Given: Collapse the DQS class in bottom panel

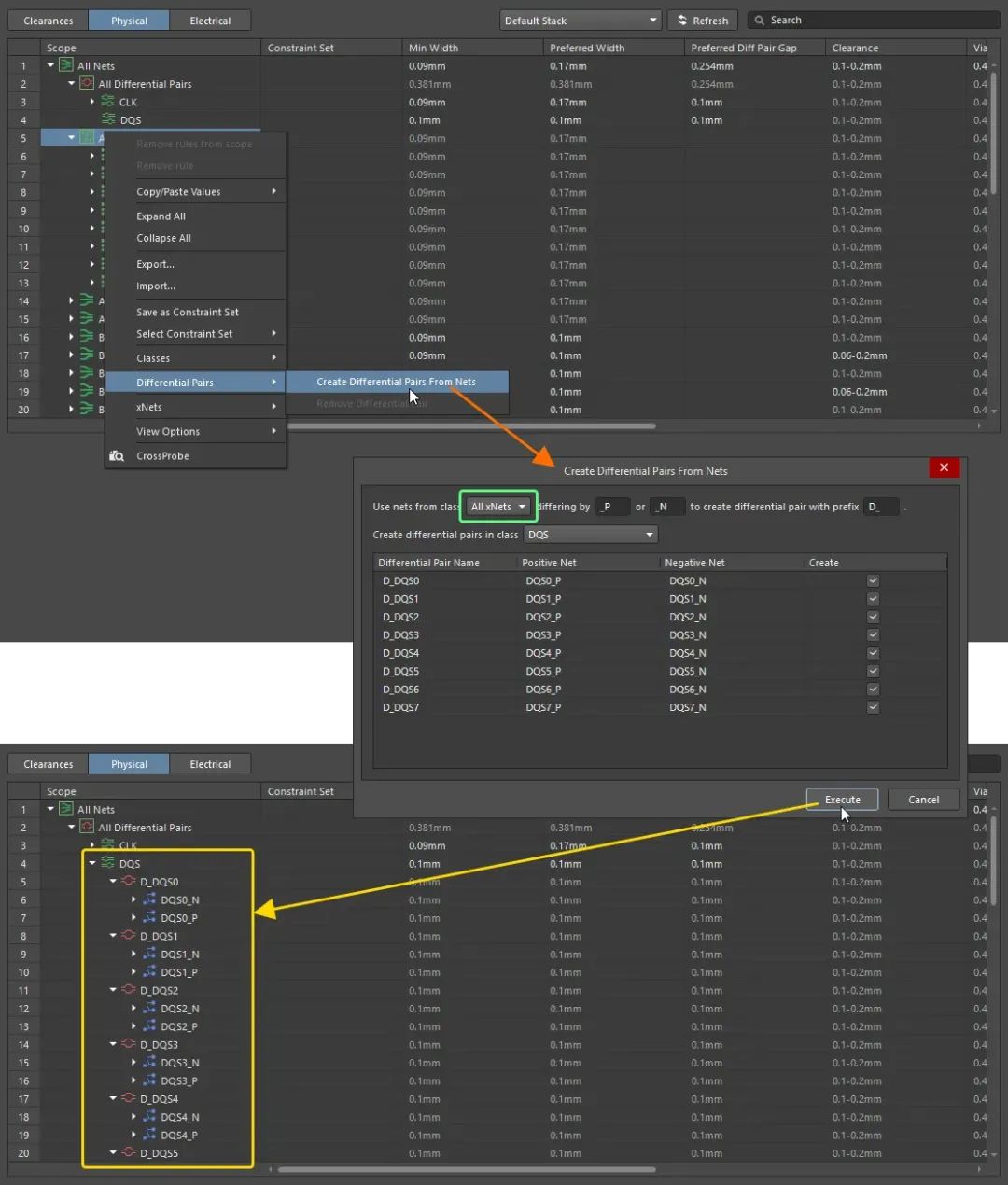Looking at the screenshot, I should coord(91,863).
